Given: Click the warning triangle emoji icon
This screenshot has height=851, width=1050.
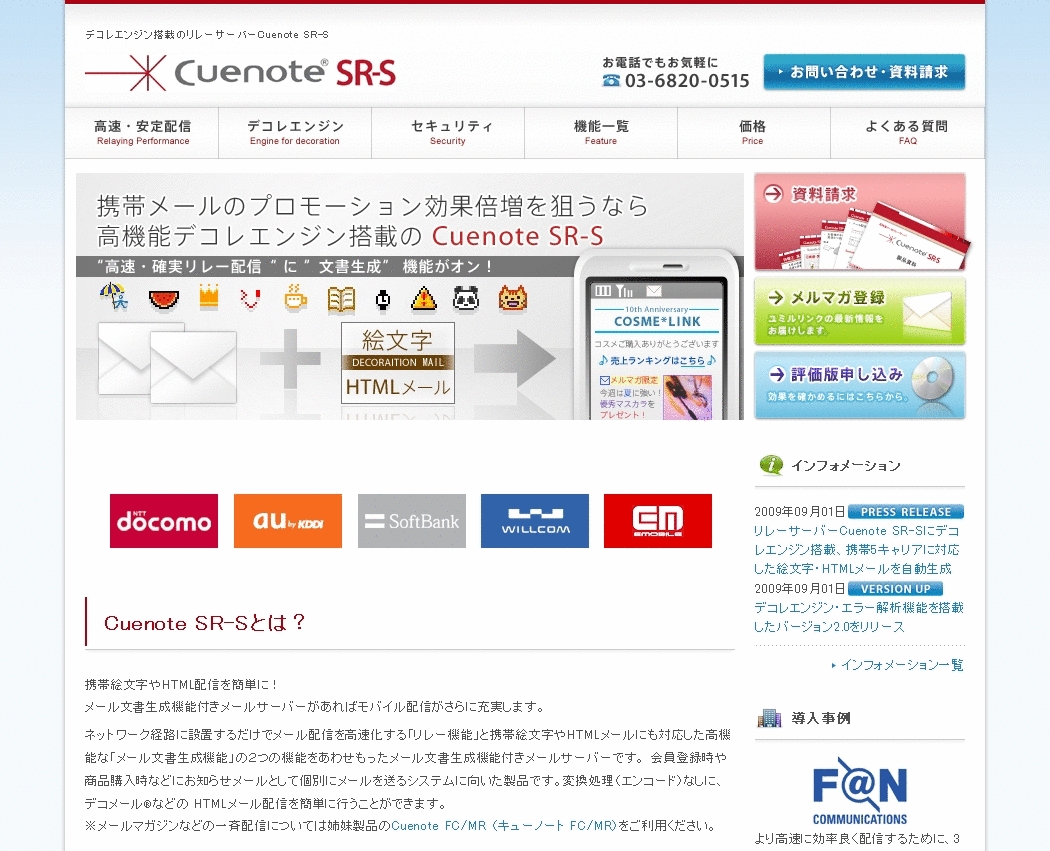Looking at the screenshot, I should [424, 299].
